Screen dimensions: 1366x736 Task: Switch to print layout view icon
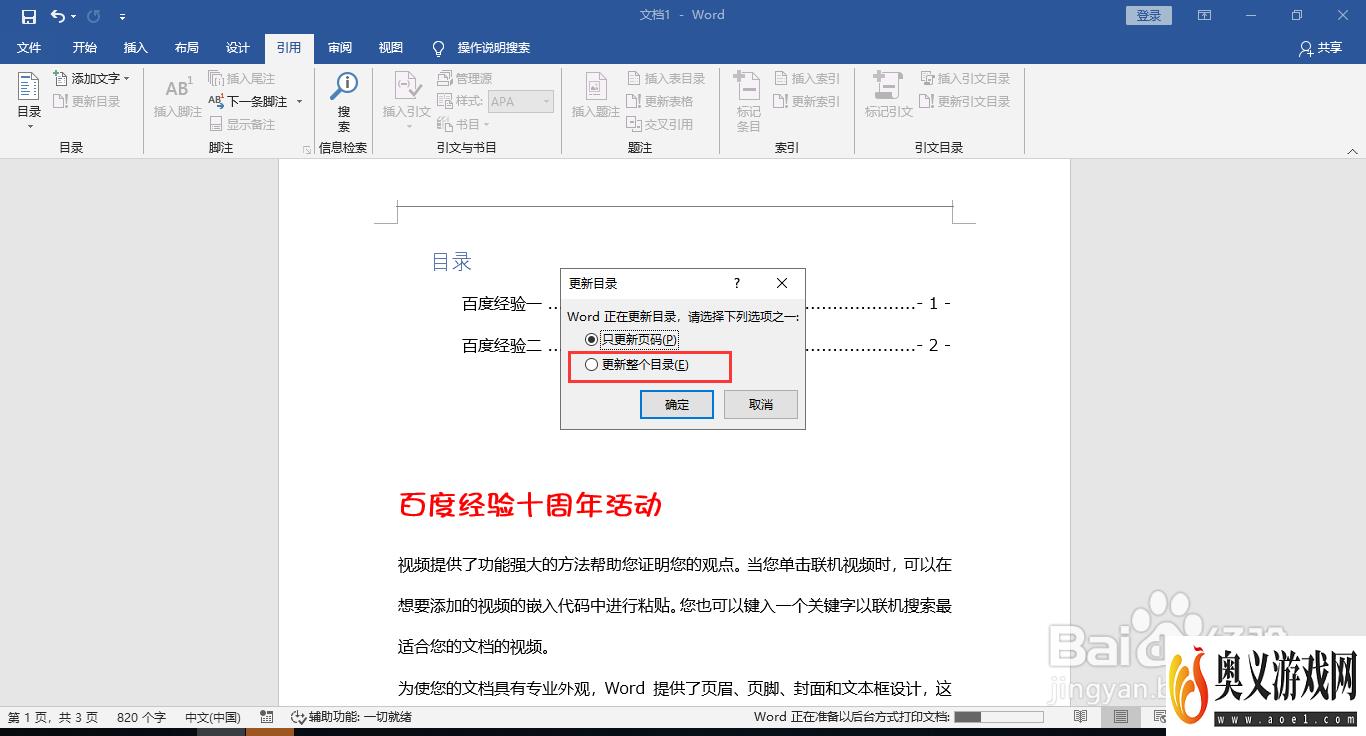tap(1121, 717)
